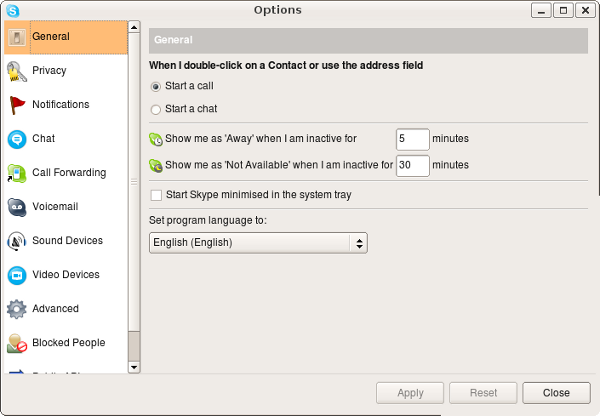The width and height of the screenshot is (600, 416).
Task: Open the program language dropdown
Action: (258, 242)
